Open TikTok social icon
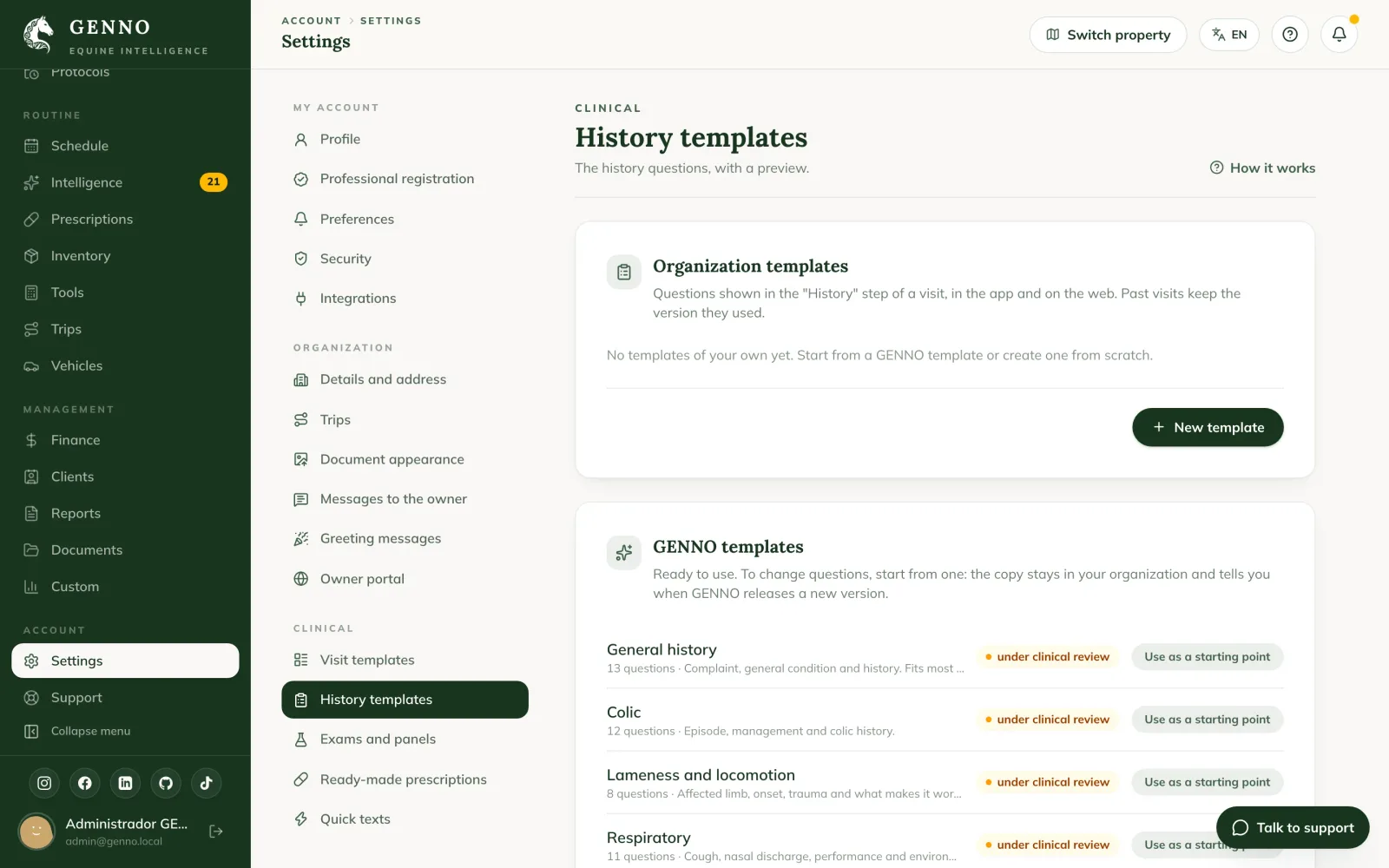This screenshot has height=868, width=1389. click(x=206, y=783)
